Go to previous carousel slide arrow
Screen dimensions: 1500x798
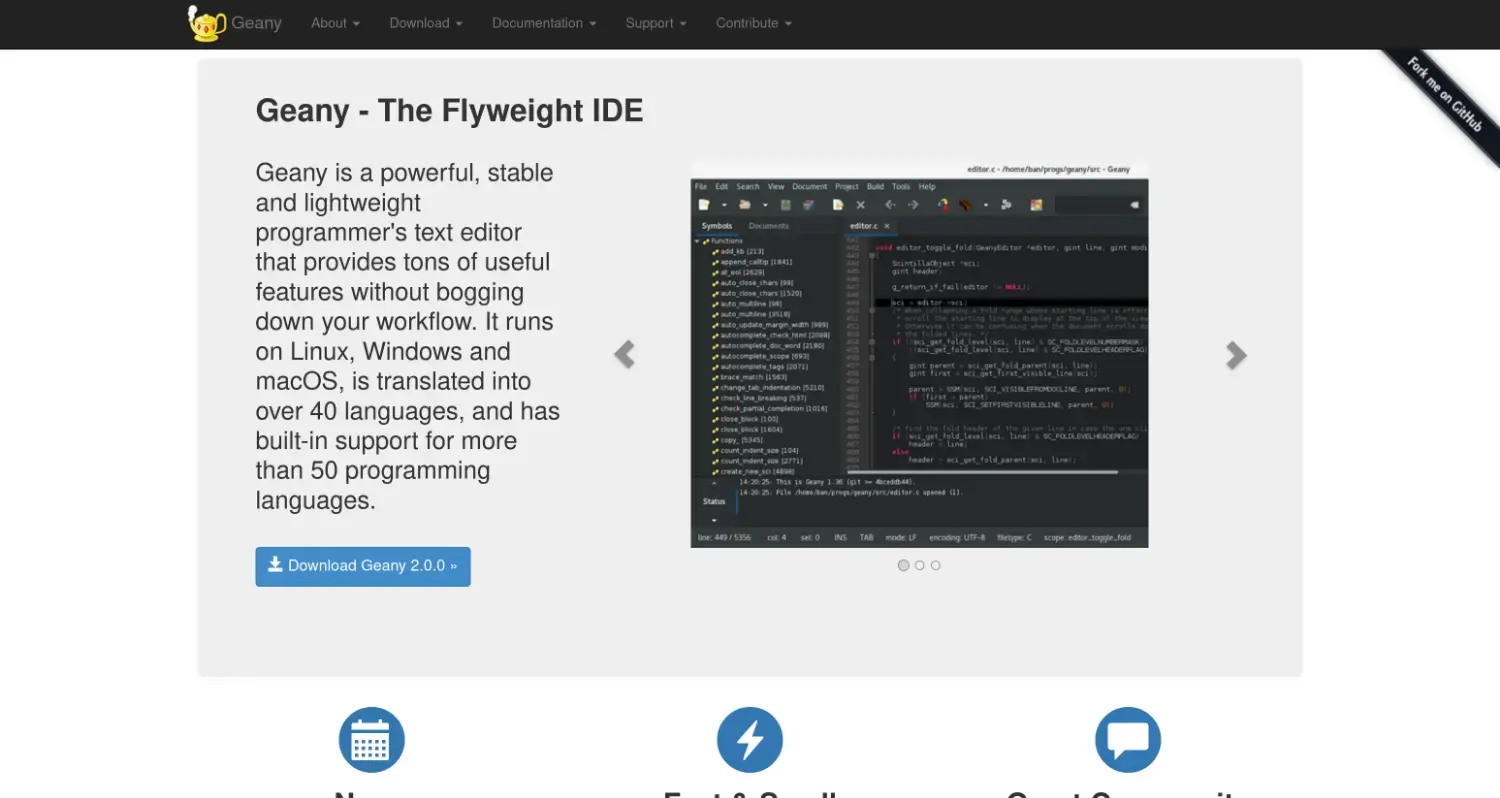point(624,355)
